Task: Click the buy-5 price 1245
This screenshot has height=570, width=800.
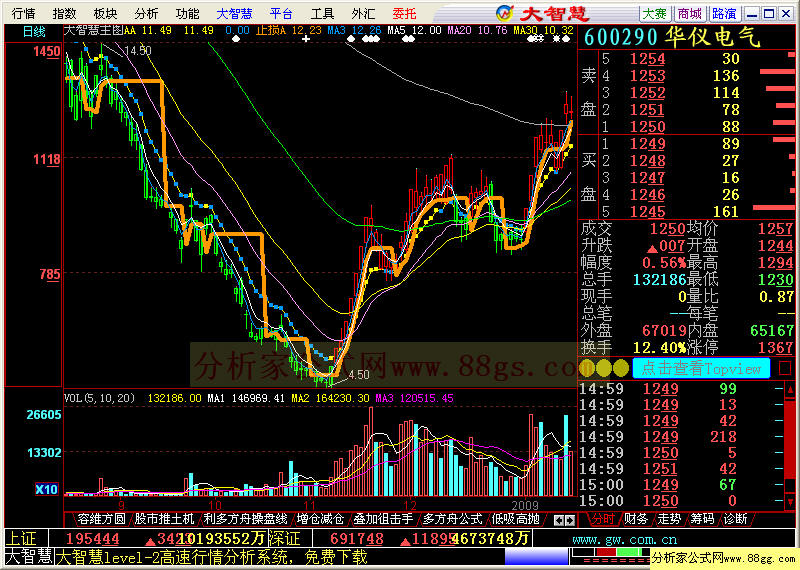Action: point(647,211)
